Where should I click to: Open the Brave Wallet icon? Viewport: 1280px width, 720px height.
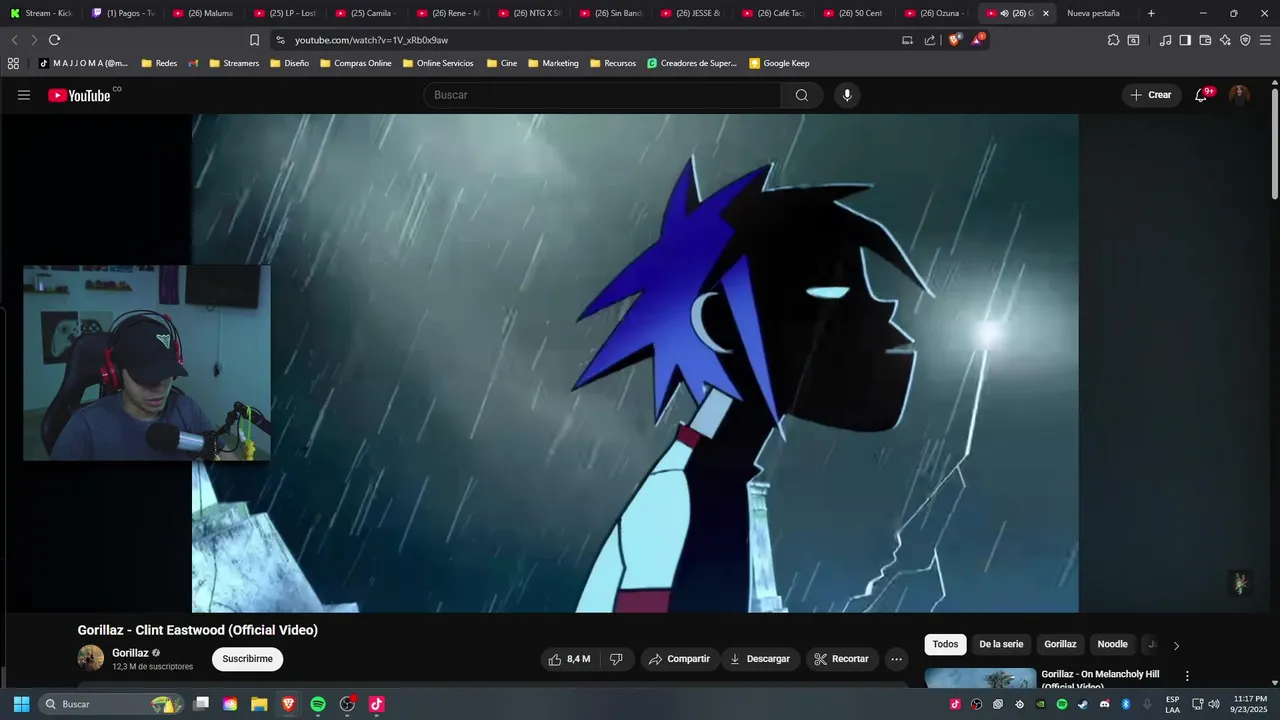click(x=1205, y=40)
